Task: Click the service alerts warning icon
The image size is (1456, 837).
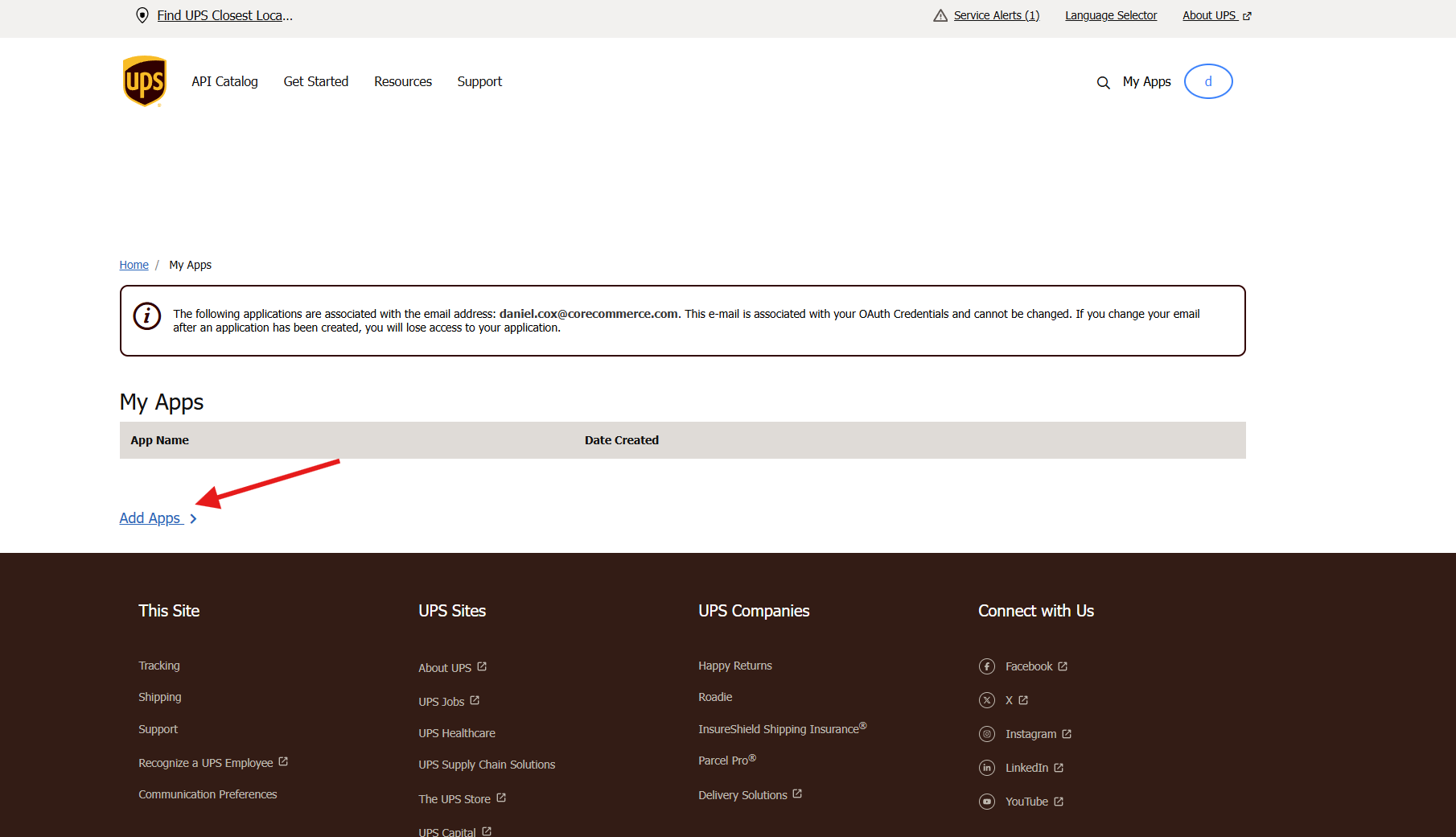Action: pyautogui.click(x=940, y=15)
